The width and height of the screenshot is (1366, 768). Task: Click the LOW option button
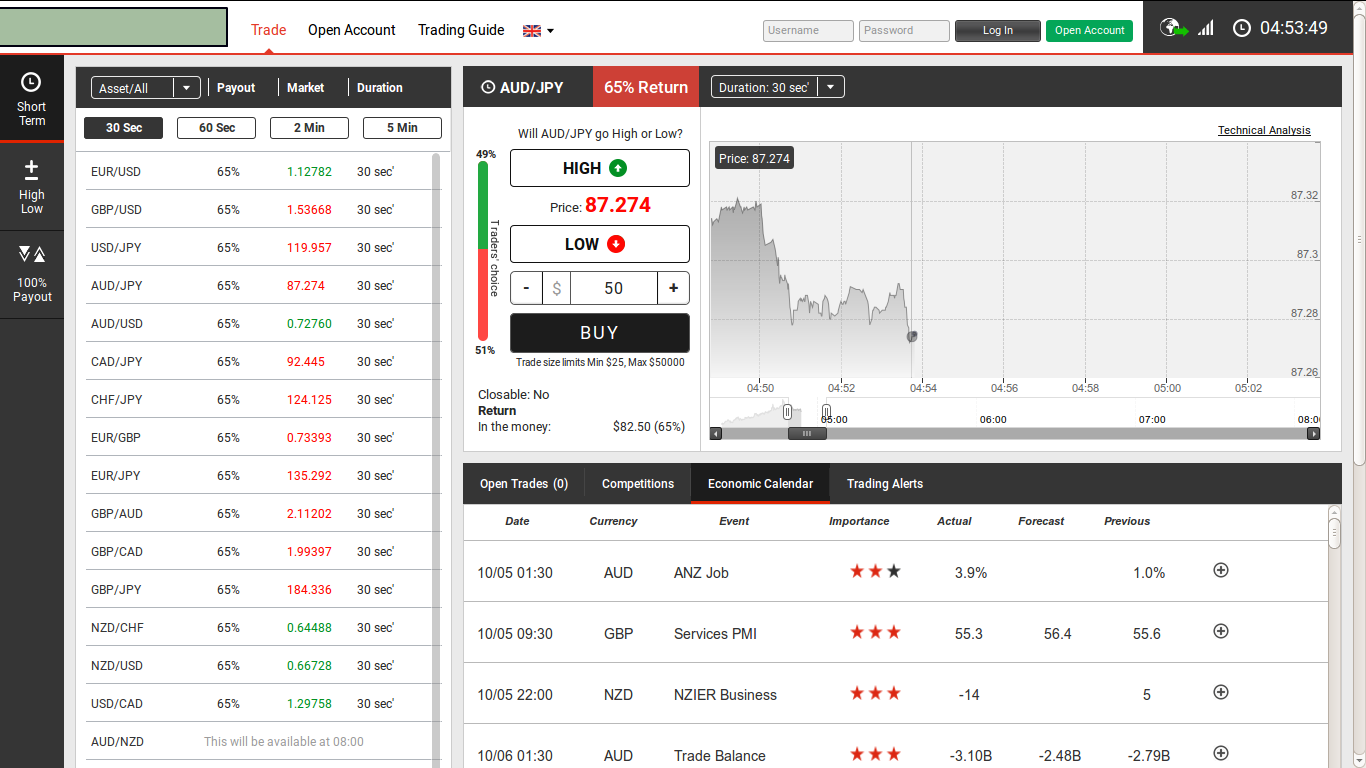pos(600,244)
